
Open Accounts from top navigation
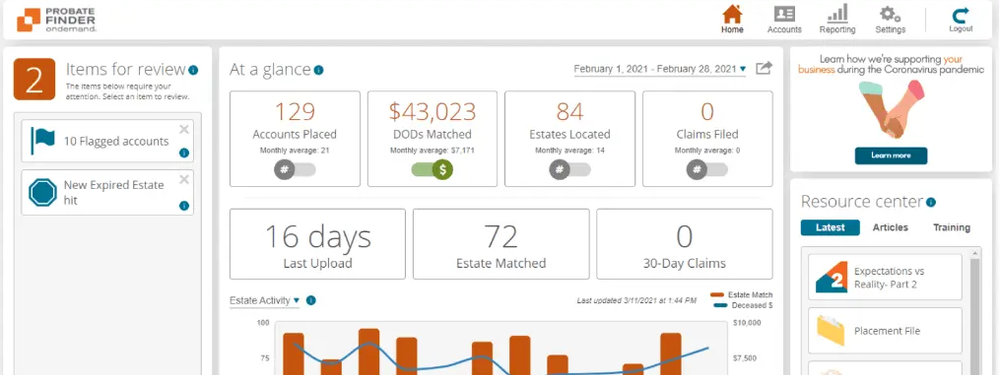pos(784,20)
